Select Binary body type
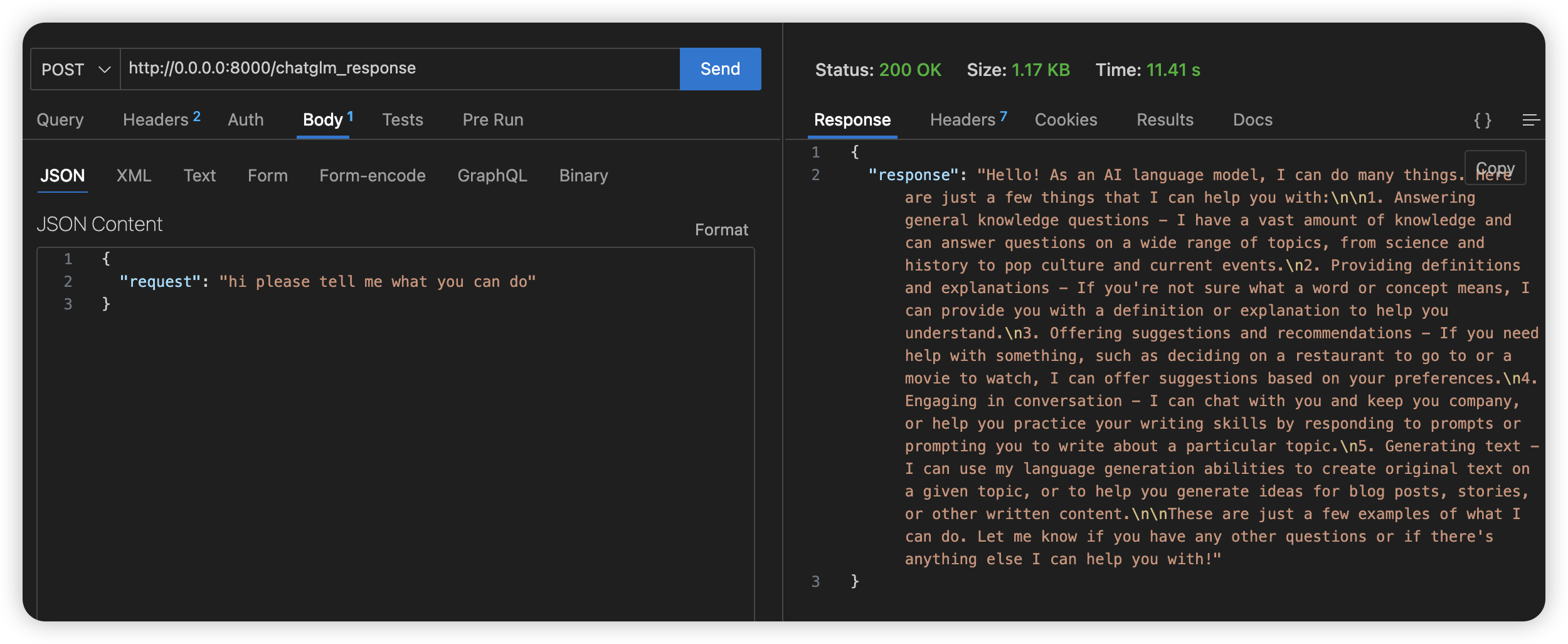Image resolution: width=1568 pixels, height=644 pixels. [584, 176]
